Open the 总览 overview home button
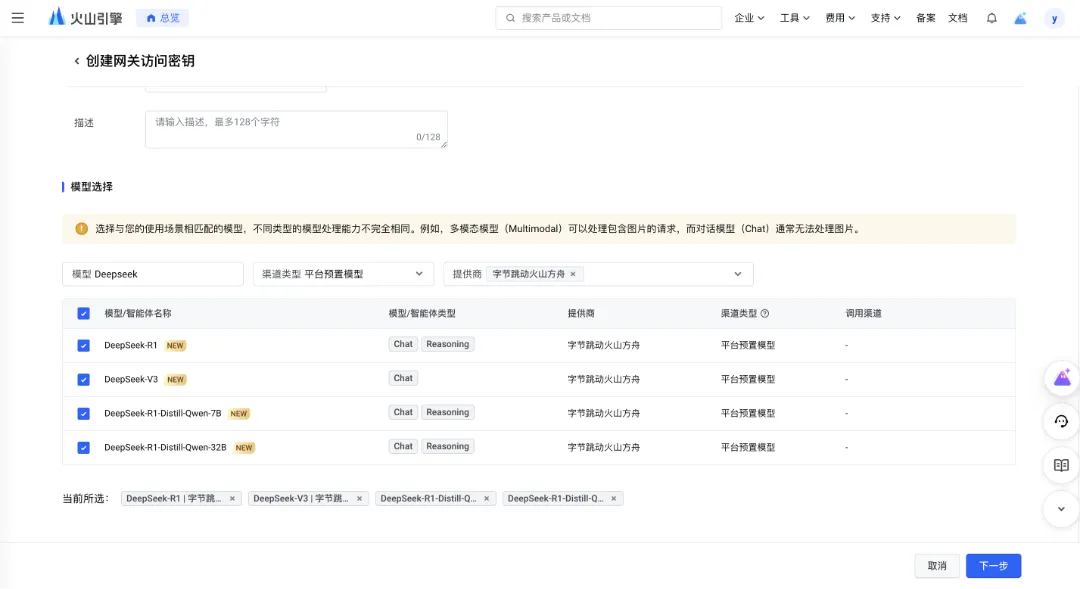 [163, 18]
